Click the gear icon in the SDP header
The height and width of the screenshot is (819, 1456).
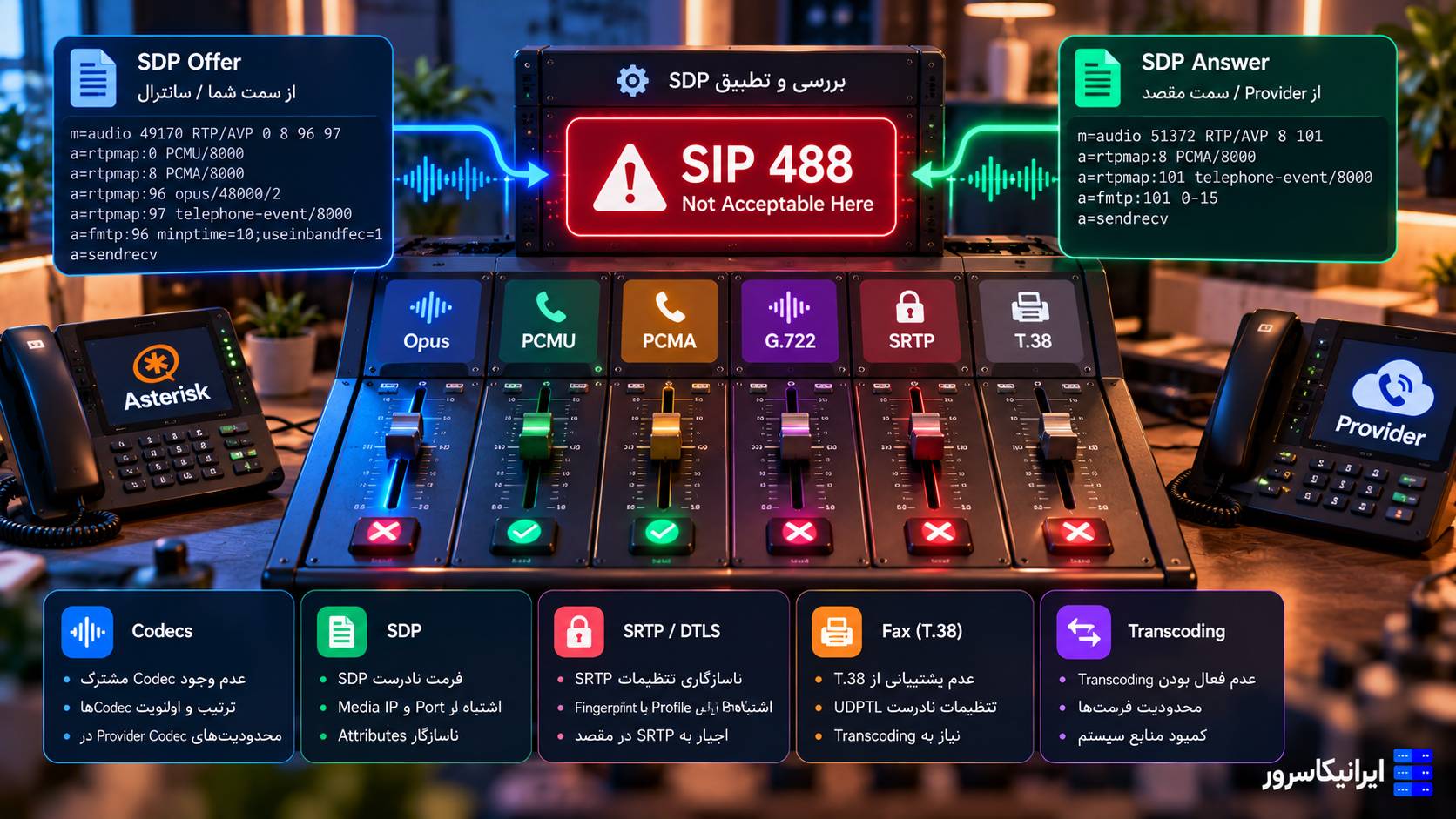click(632, 81)
